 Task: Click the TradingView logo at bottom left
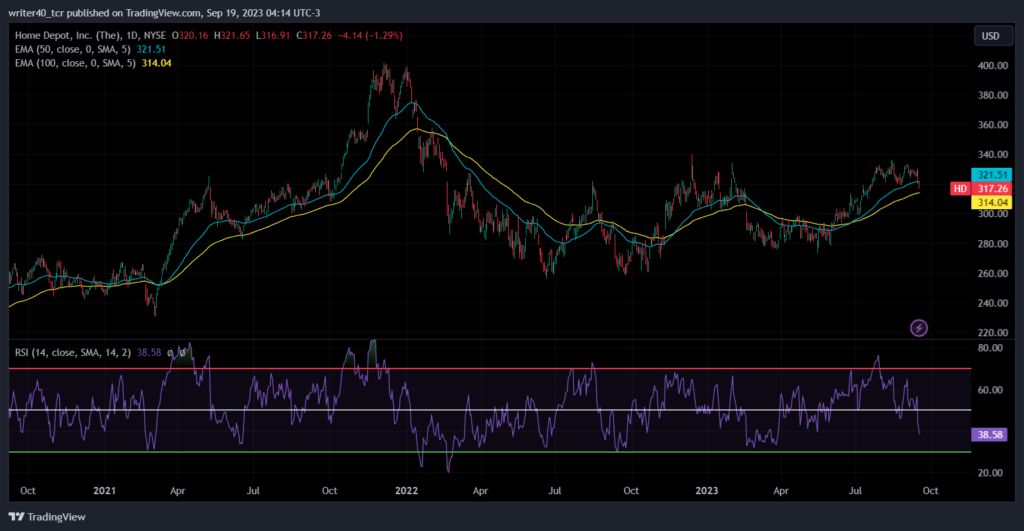47,517
